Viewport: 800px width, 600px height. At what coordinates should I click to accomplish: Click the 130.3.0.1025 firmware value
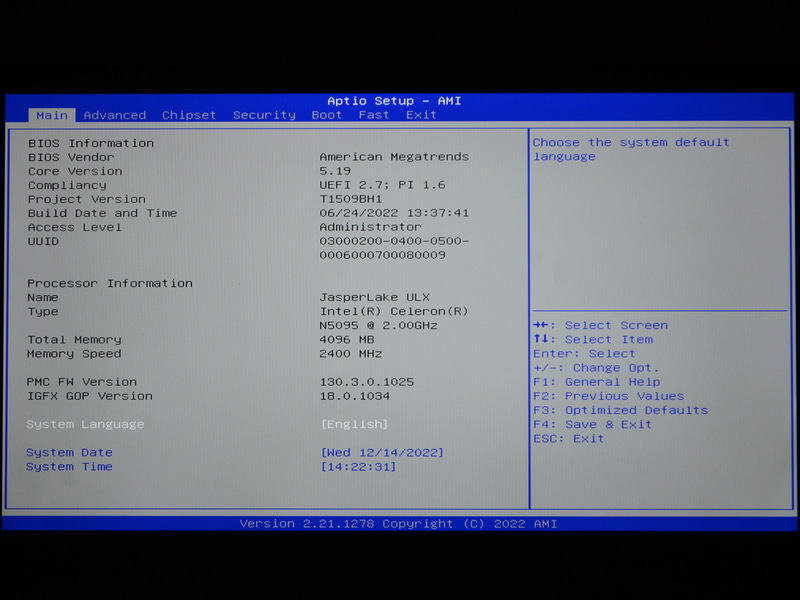pos(367,382)
